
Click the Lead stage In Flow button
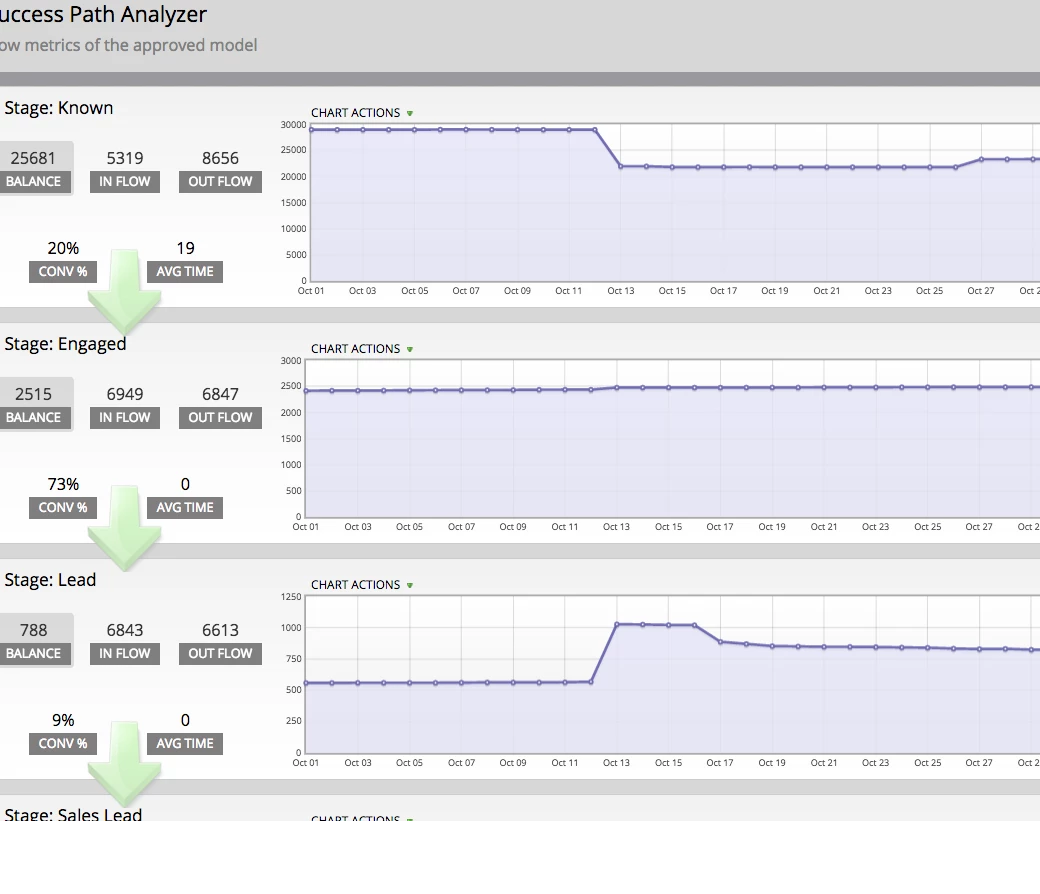pos(125,654)
